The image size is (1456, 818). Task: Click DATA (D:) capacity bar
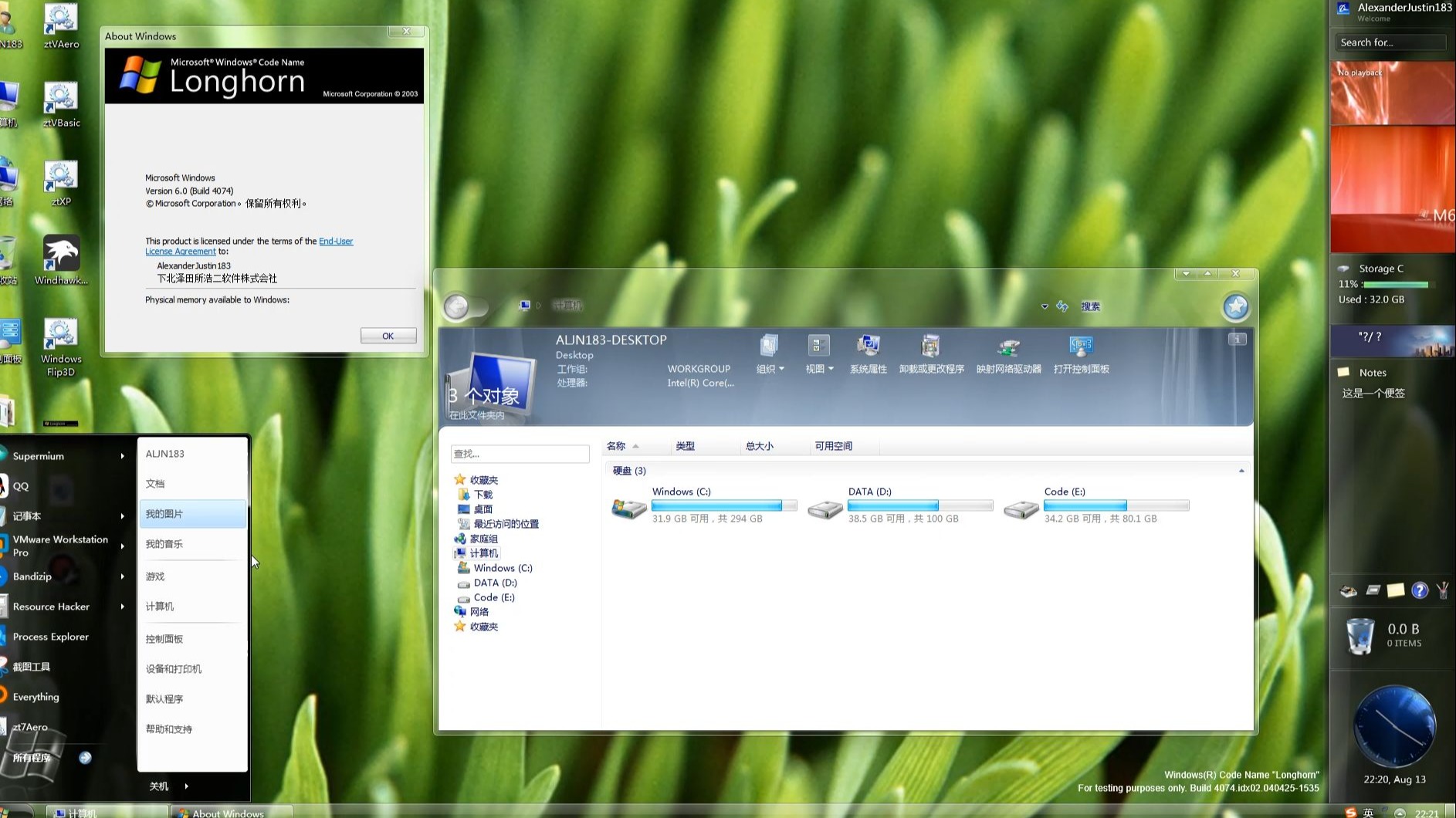920,505
